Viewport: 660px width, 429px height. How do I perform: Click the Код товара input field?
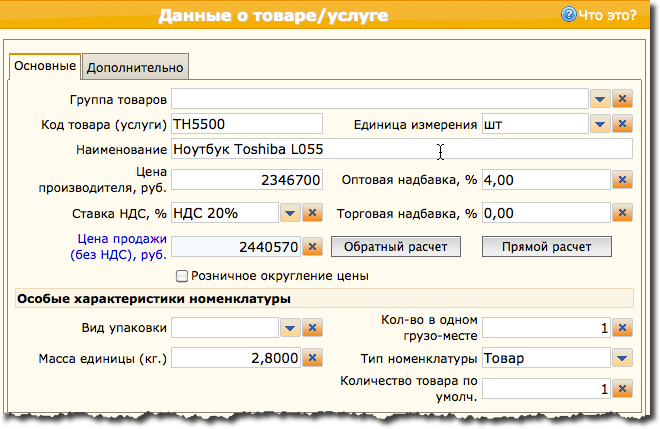click(x=246, y=124)
